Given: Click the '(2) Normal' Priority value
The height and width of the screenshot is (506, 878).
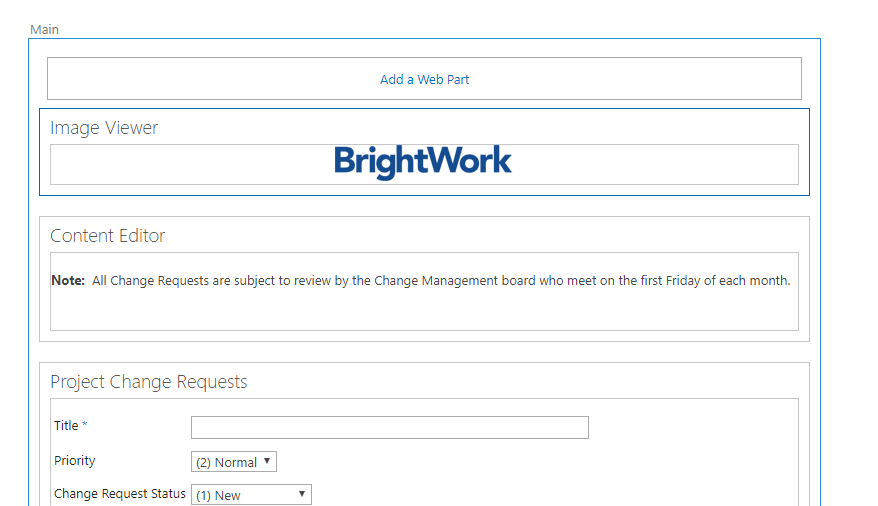Looking at the screenshot, I should point(227,463).
